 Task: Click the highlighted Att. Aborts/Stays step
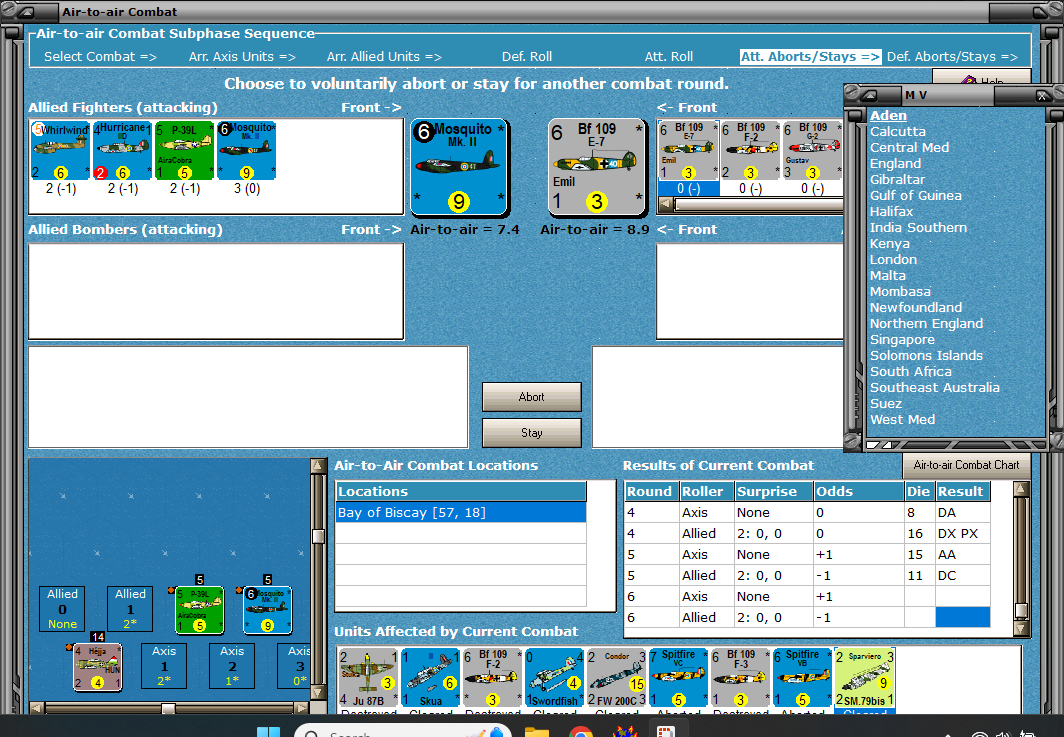tap(810, 57)
